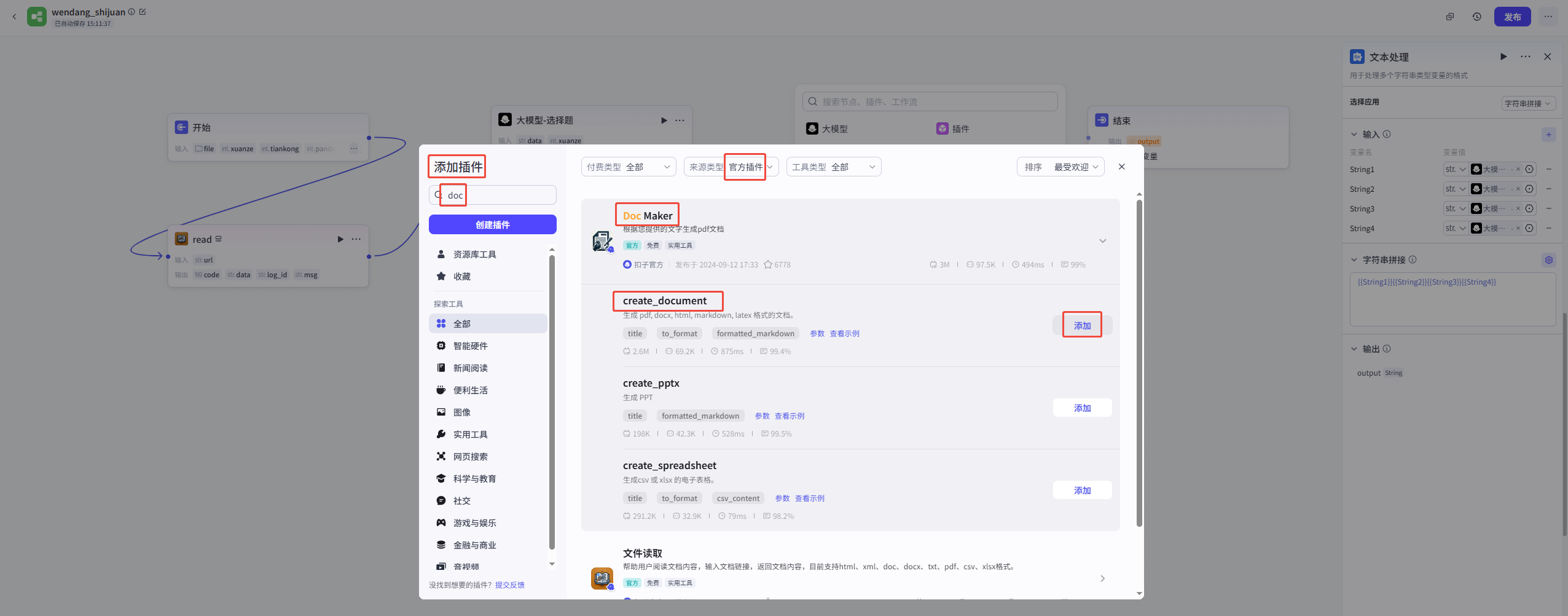The image size is (1568, 616).
Task: Click the settings gear in 字符串拼接 section
Action: (1548, 260)
